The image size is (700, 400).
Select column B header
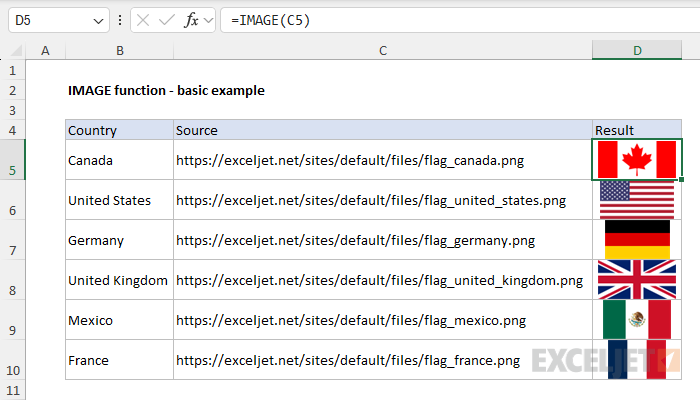pos(120,50)
